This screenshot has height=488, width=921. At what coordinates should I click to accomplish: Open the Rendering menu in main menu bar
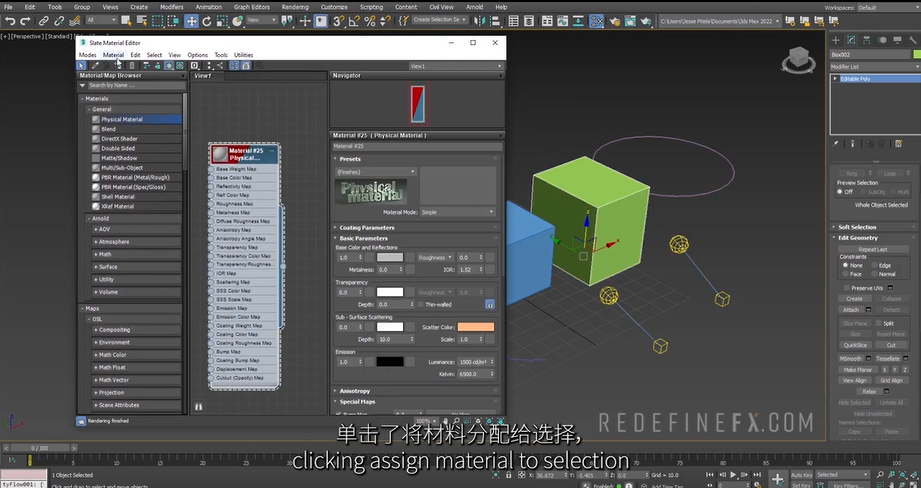pos(295,7)
